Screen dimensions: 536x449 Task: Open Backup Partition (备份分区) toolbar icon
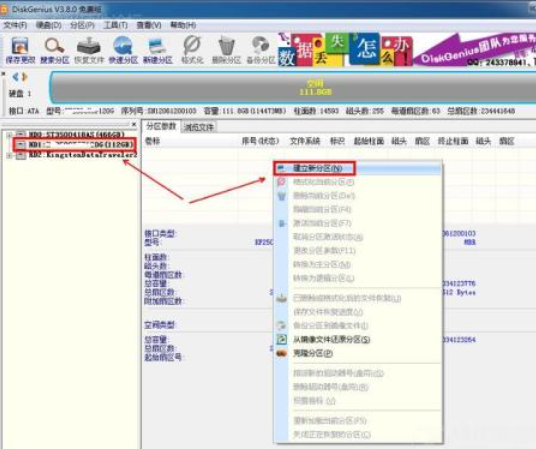[x=261, y=51]
